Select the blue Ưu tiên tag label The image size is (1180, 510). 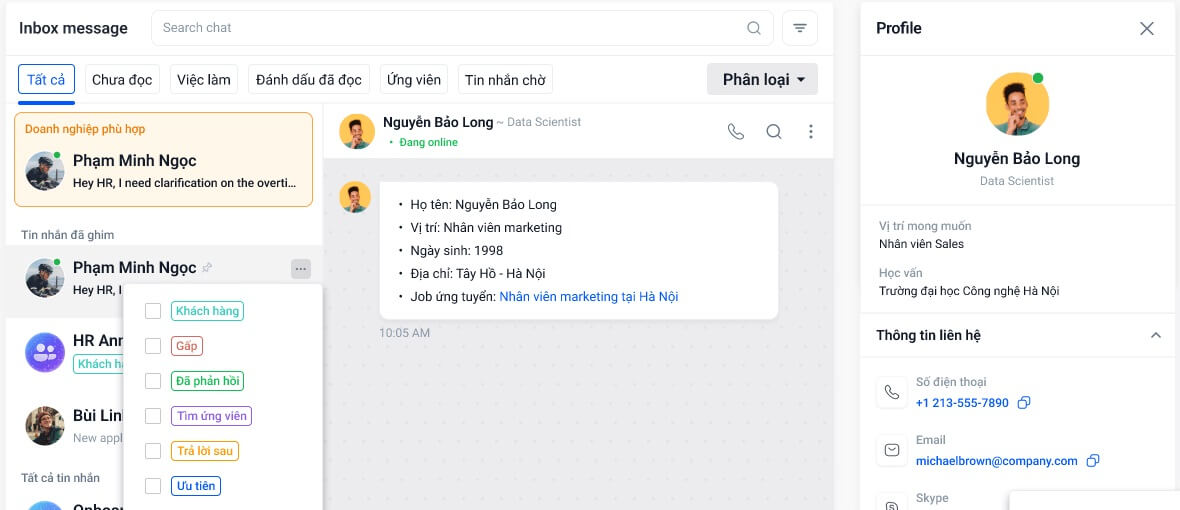click(x=196, y=486)
